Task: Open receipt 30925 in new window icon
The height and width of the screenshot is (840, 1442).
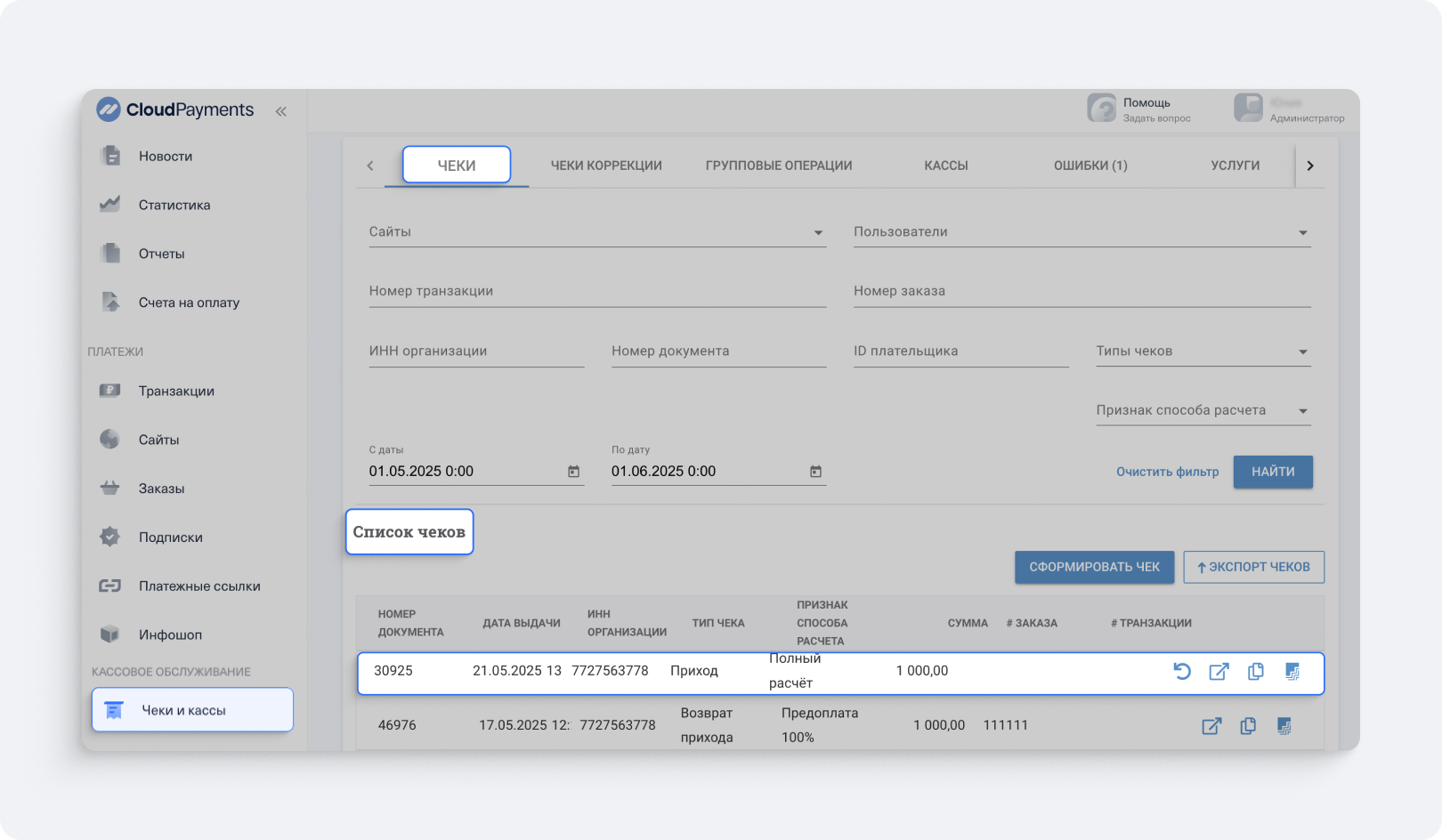Action: point(1219,672)
